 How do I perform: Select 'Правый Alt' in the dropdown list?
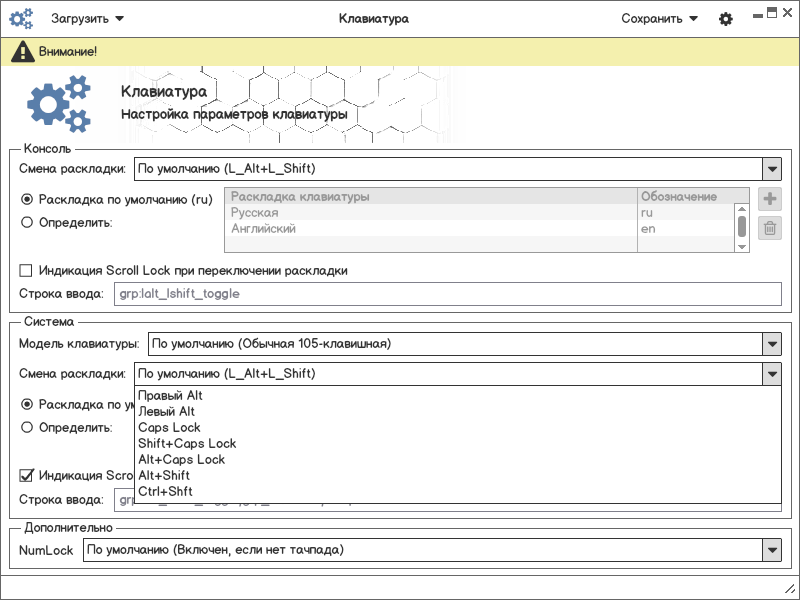click(x=170, y=395)
